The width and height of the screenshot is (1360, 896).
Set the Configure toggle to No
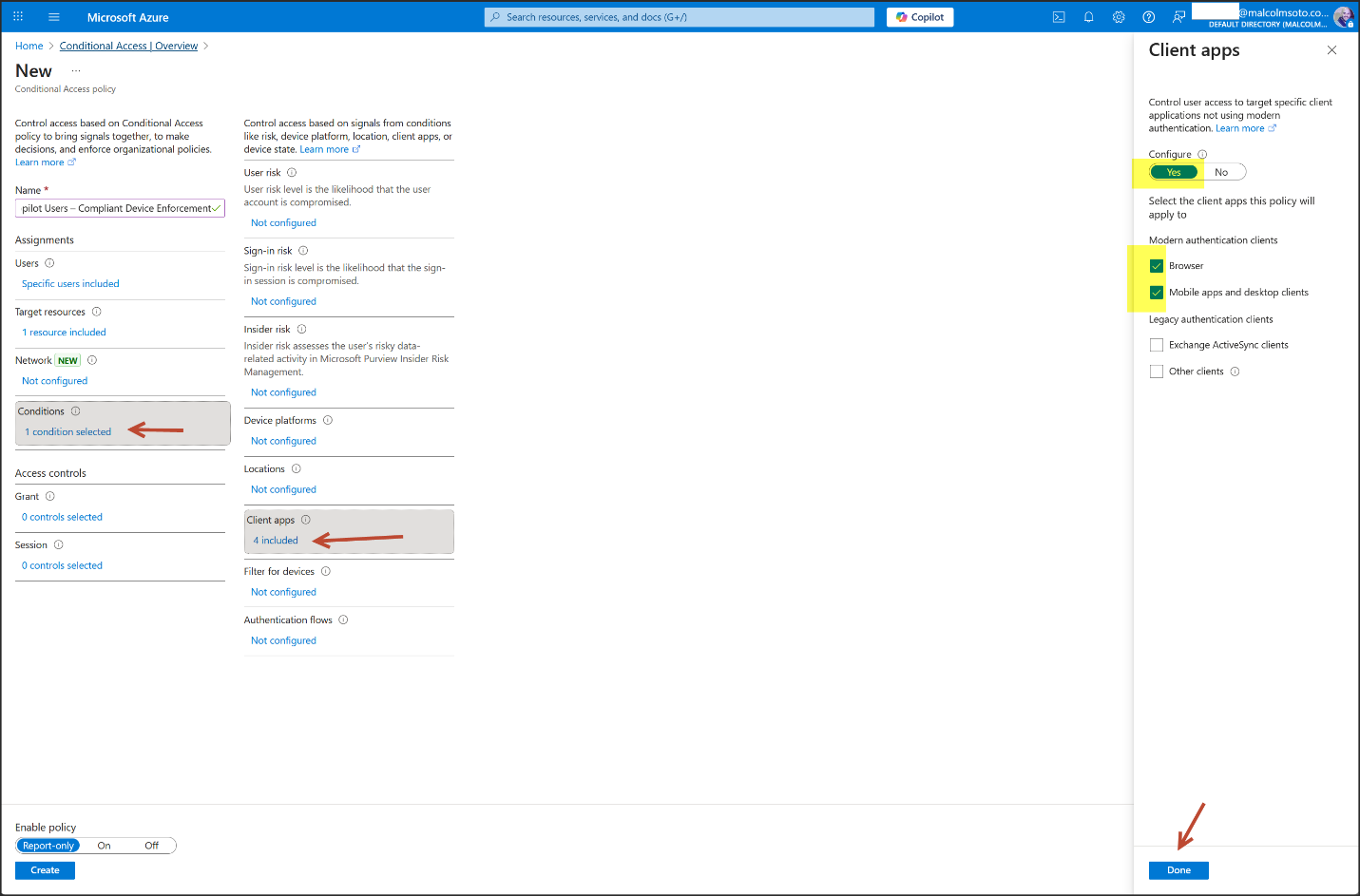click(1221, 172)
